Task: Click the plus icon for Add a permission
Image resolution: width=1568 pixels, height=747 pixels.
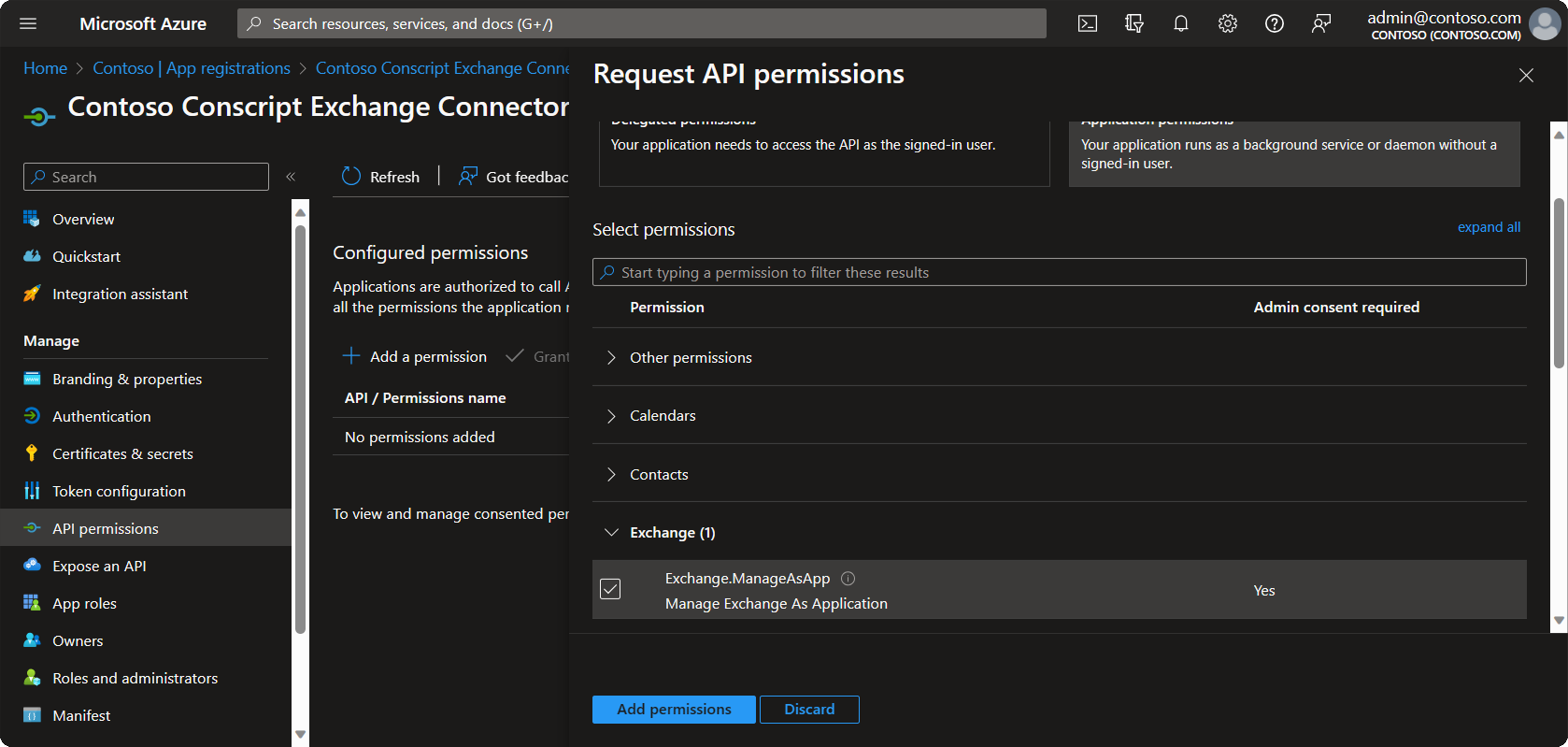Action: click(351, 355)
